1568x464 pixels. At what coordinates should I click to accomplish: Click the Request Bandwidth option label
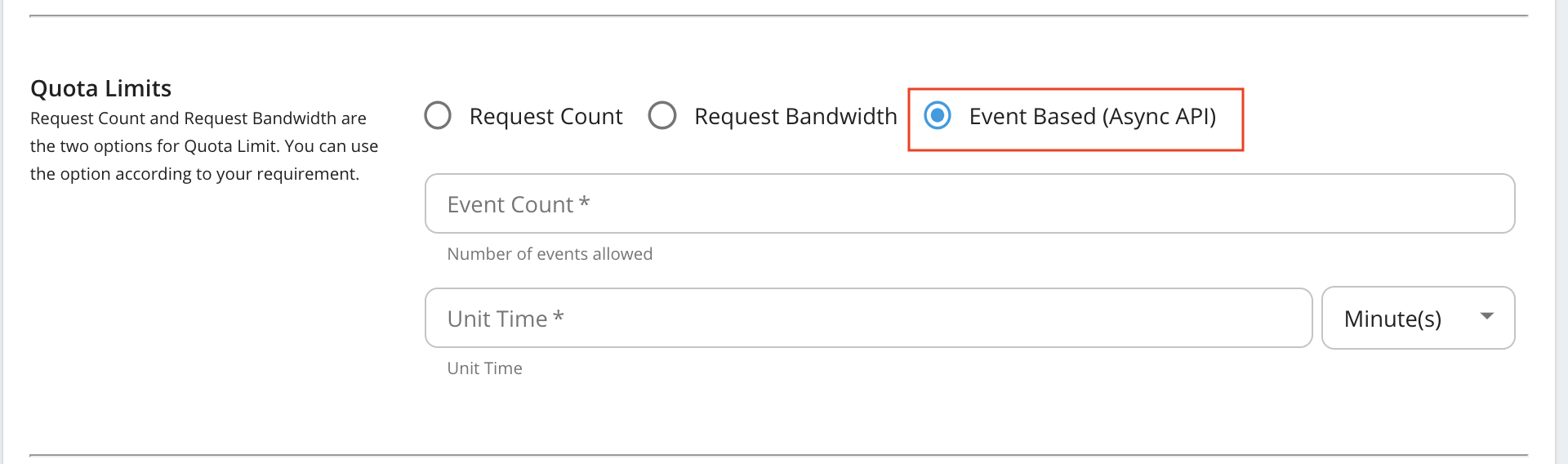pyautogui.click(x=795, y=117)
